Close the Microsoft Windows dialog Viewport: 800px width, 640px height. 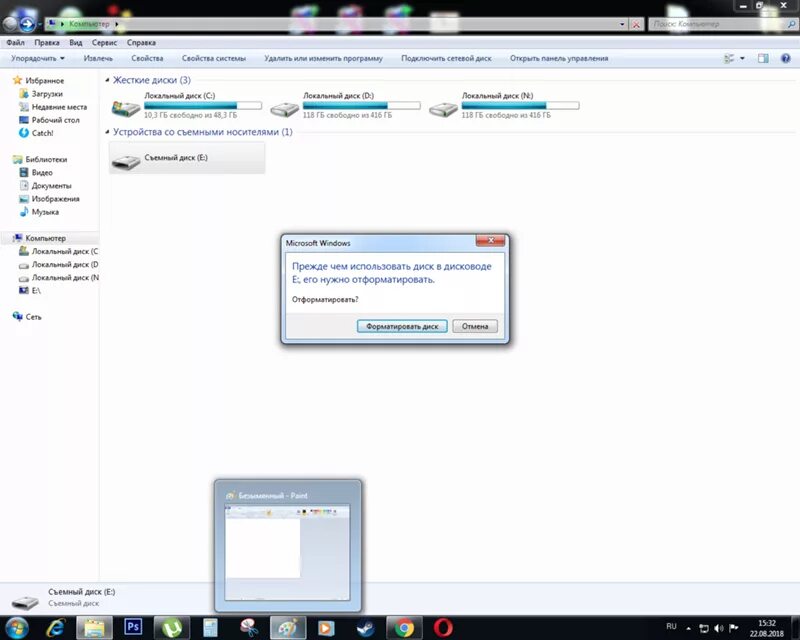(490, 240)
